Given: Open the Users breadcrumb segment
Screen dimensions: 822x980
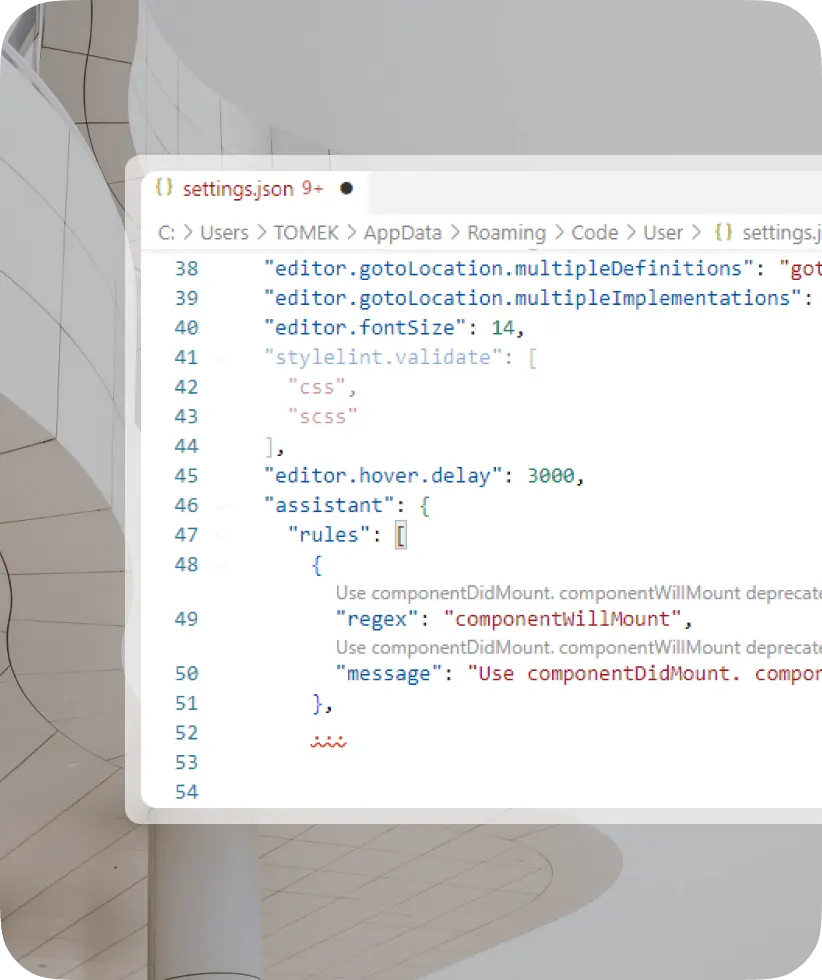Looking at the screenshot, I should point(224,232).
